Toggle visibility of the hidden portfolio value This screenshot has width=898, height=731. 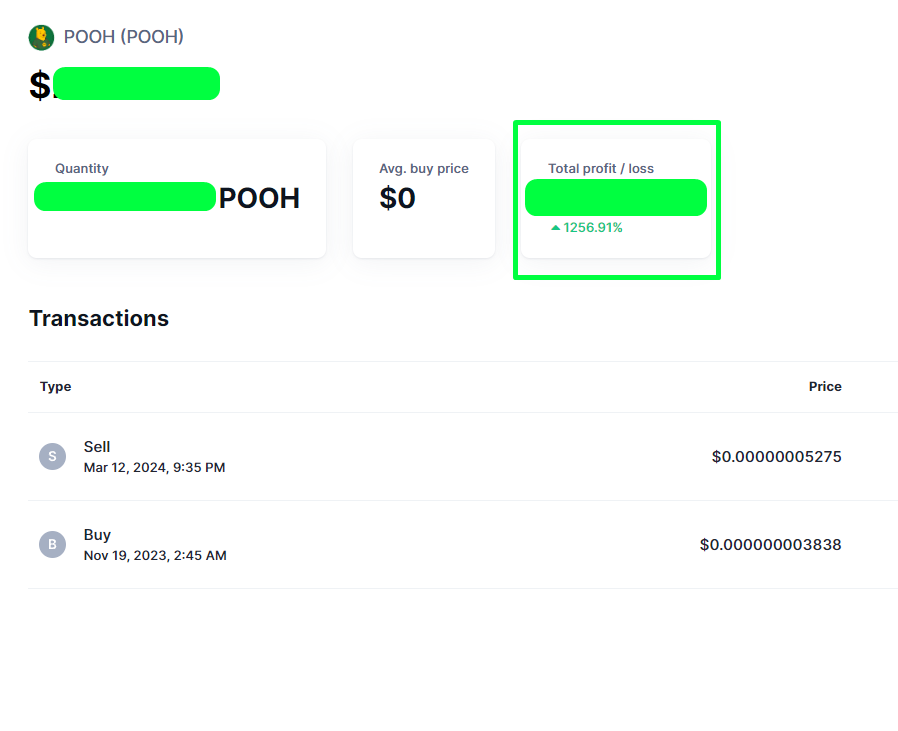point(137,83)
